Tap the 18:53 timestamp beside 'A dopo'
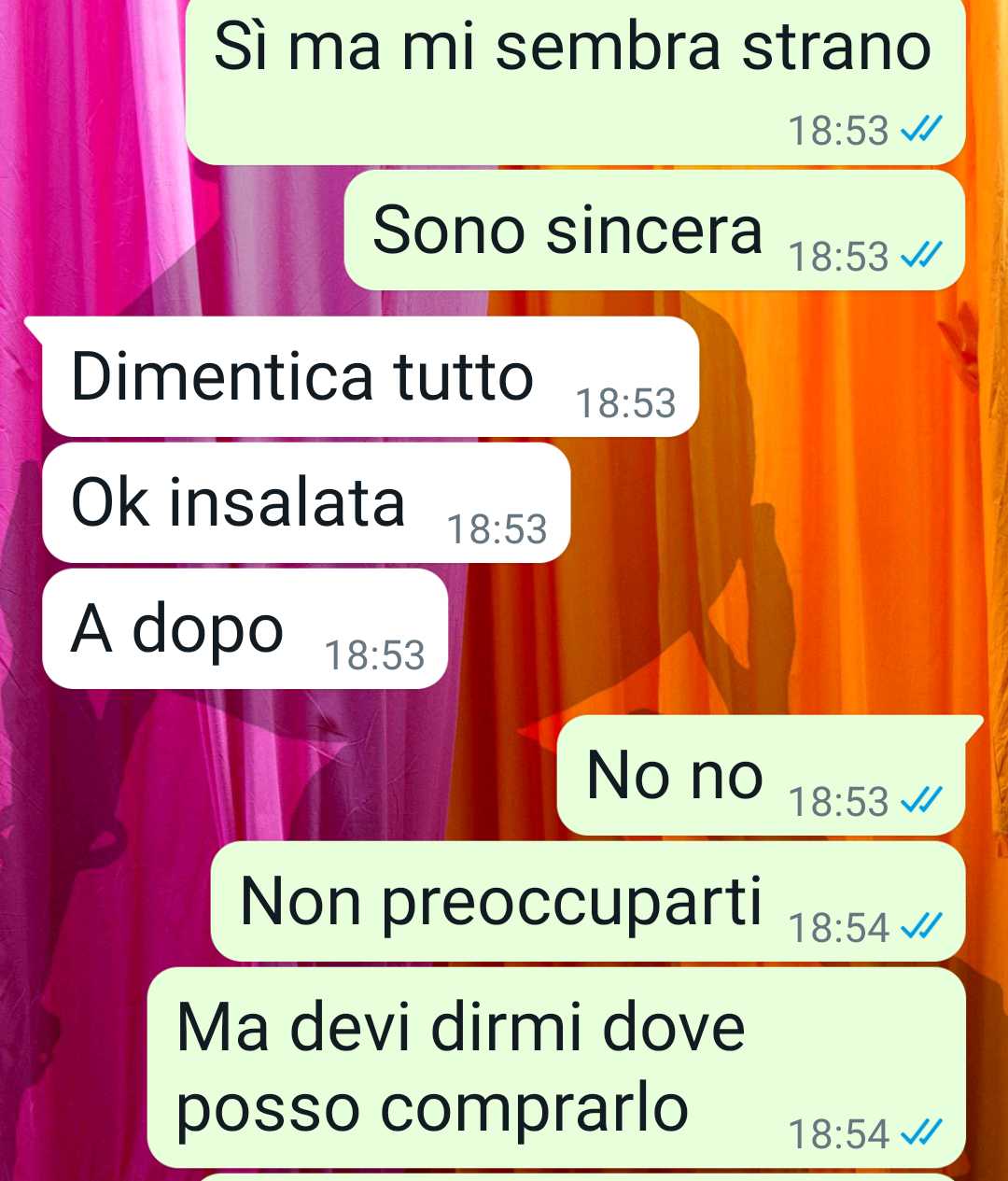This screenshot has width=1008, height=1181. coord(374,655)
